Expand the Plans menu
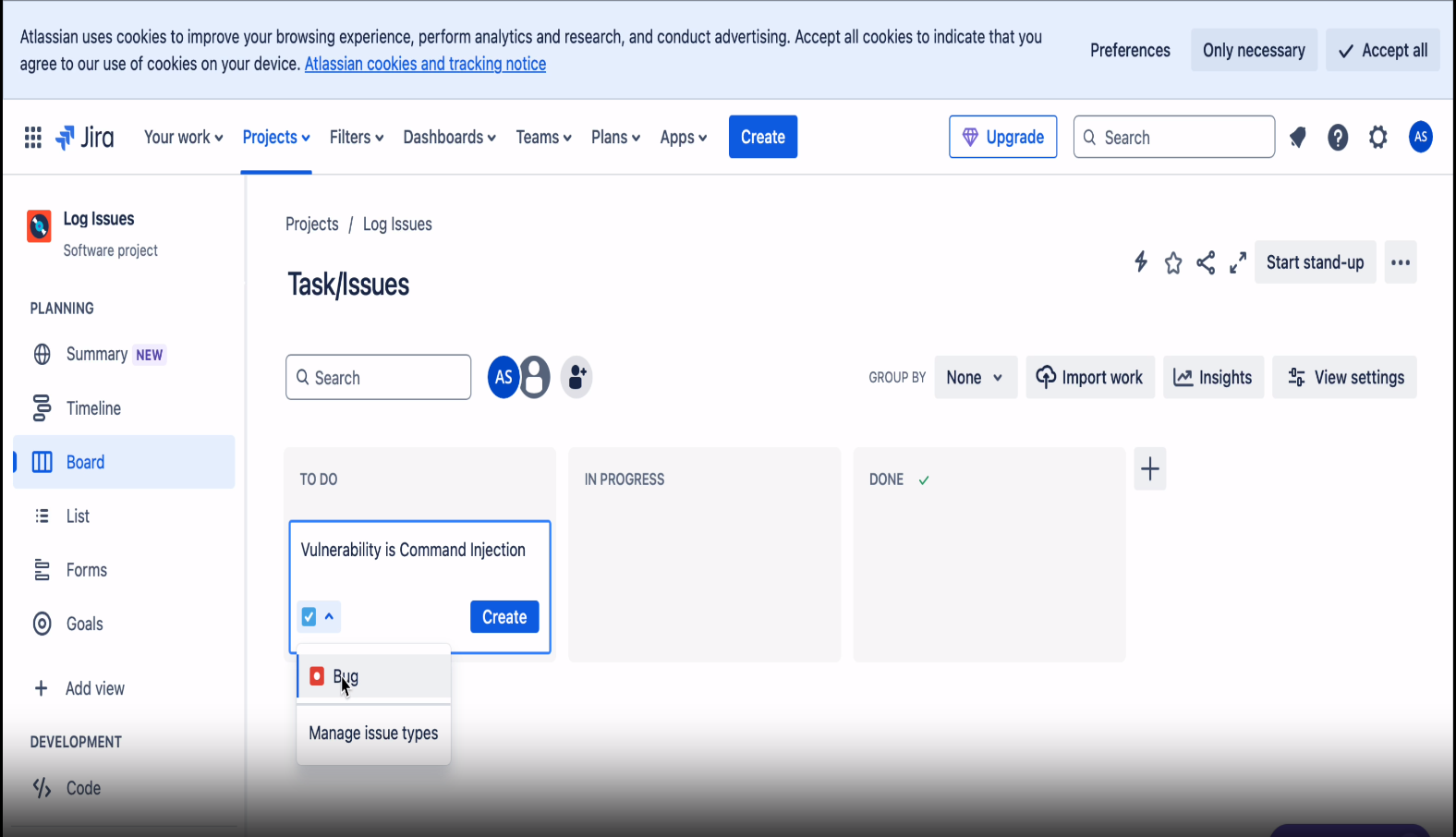Screen dimensions: 1456x837 [x=615, y=138]
